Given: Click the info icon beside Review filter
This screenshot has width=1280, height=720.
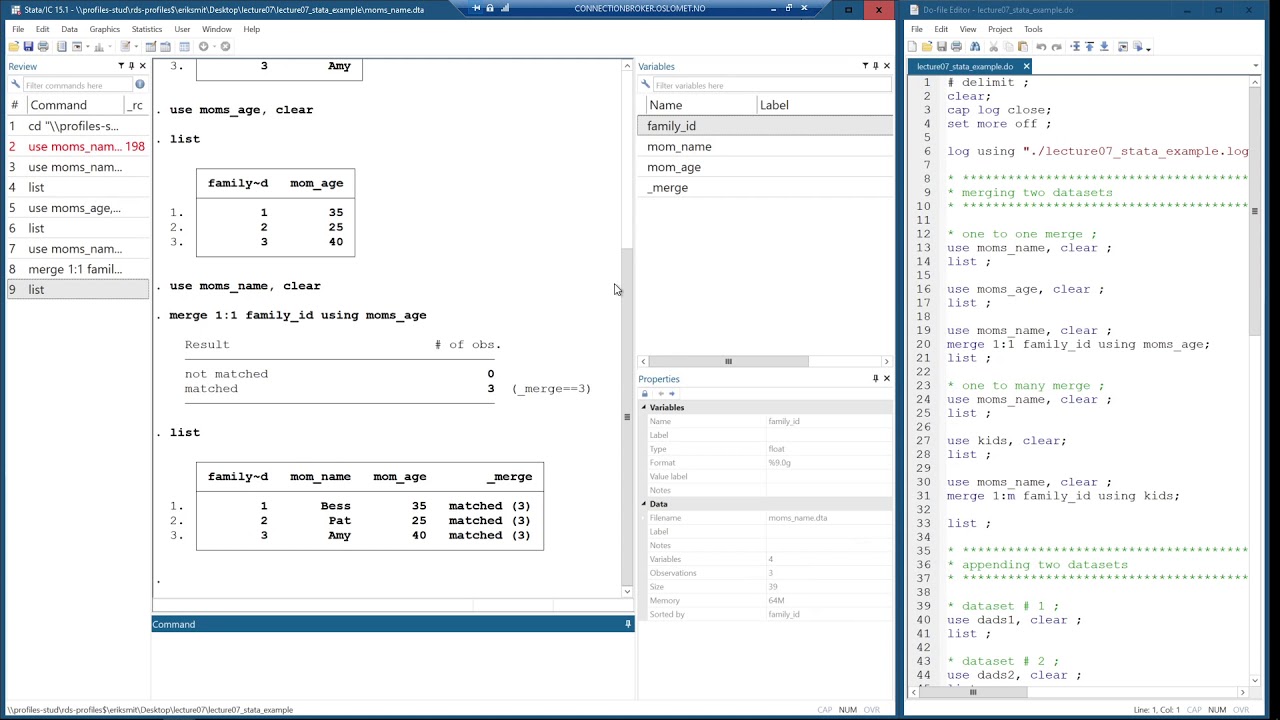Looking at the screenshot, I should click(139, 85).
